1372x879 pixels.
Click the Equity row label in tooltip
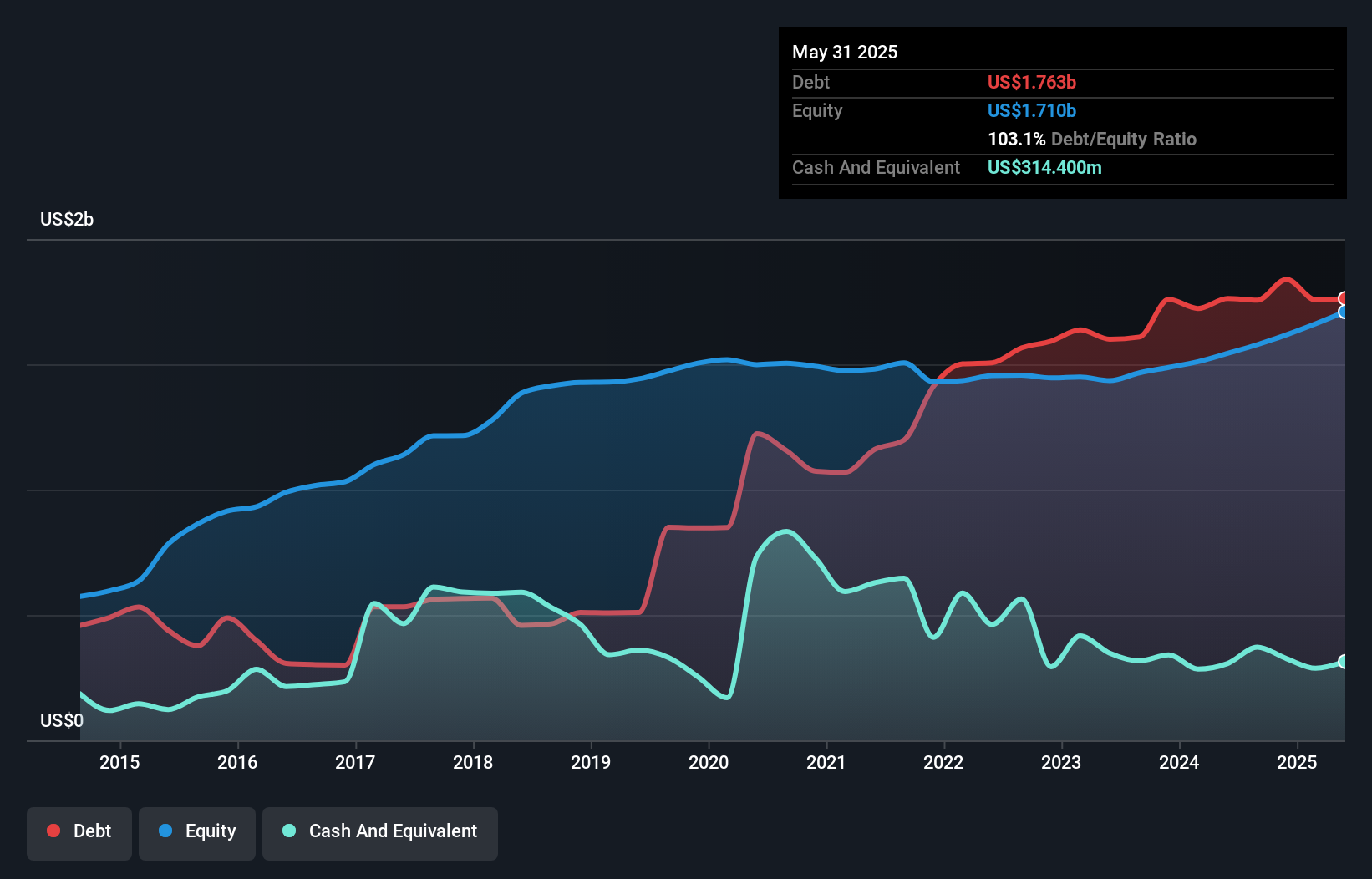pos(817,110)
